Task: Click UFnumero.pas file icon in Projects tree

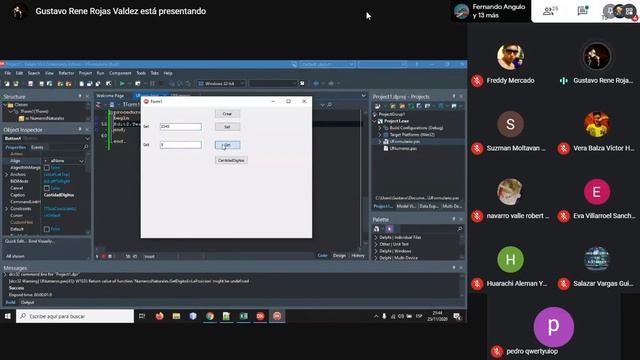Action: [x=386, y=149]
